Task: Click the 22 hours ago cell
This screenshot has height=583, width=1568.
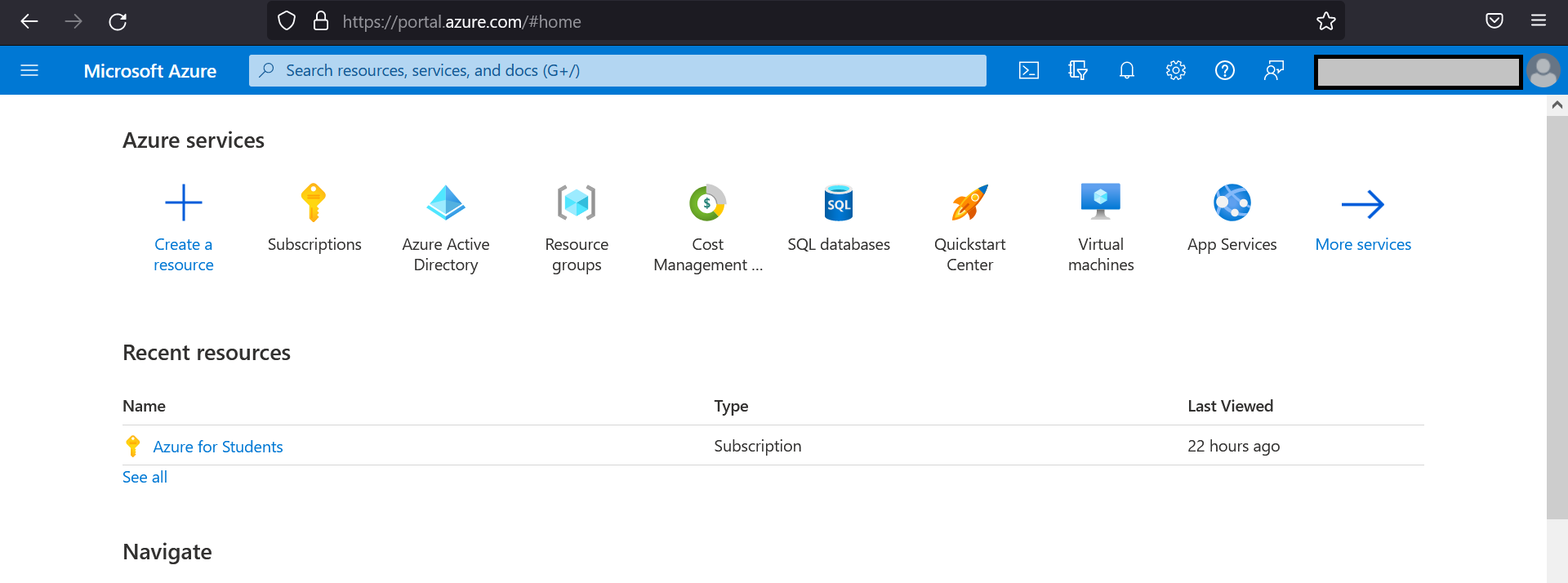Action: click(x=1233, y=446)
